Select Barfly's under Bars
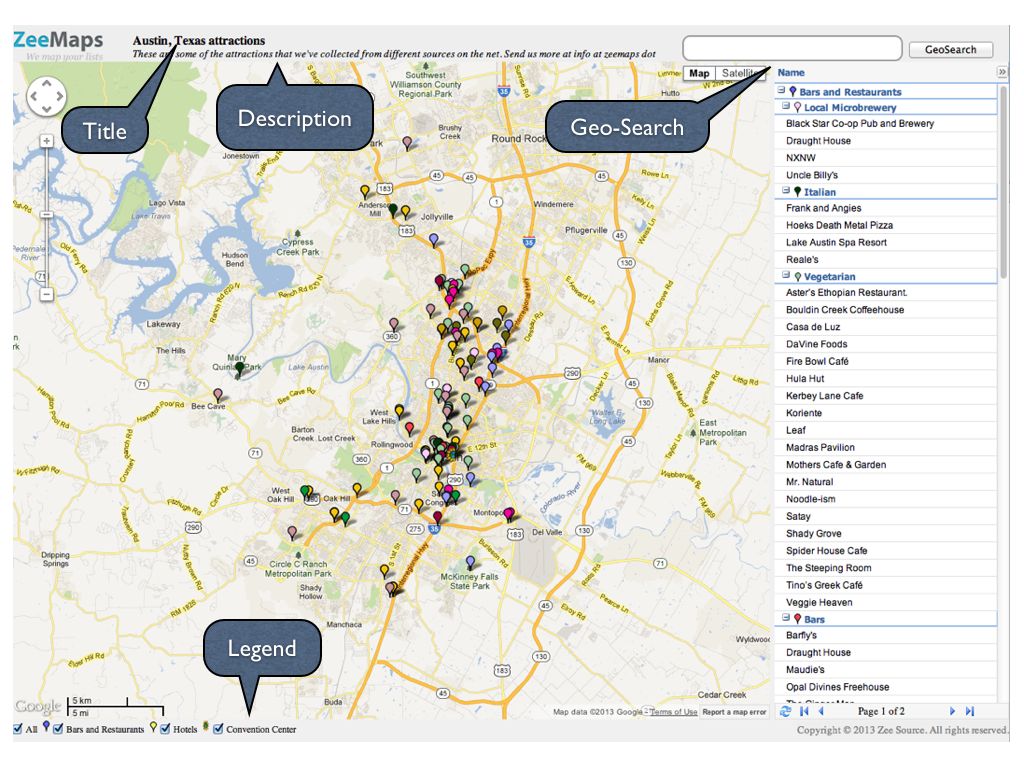The height and width of the screenshot is (768, 1024). pyautogui.click(x=886, y=635)
